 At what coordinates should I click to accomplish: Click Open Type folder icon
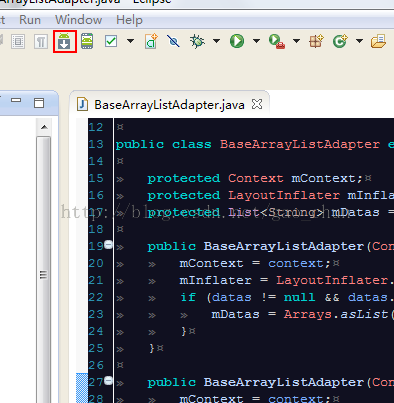coord(379,41)
